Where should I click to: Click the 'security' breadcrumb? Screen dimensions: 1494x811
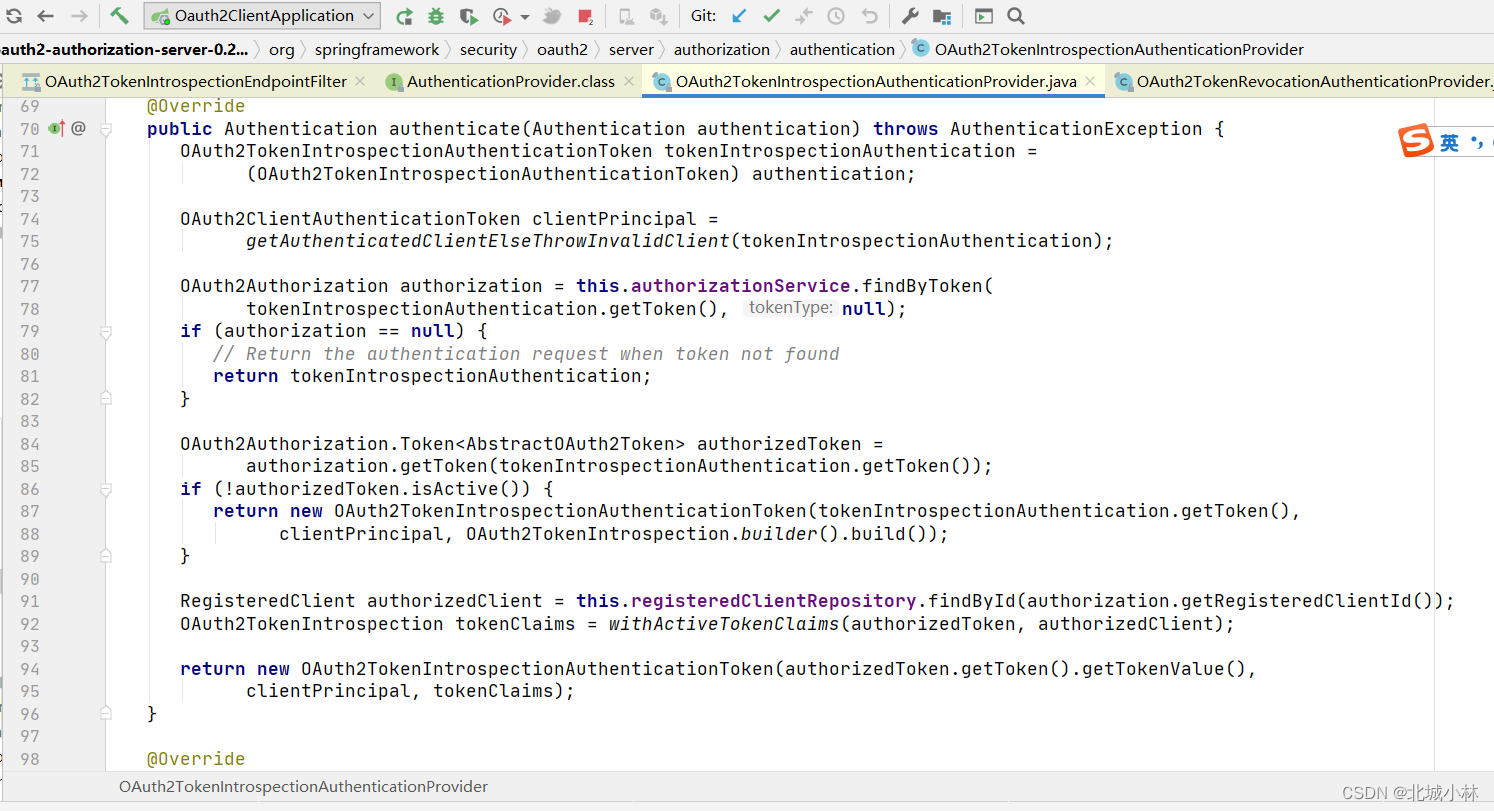click(488, 50)
